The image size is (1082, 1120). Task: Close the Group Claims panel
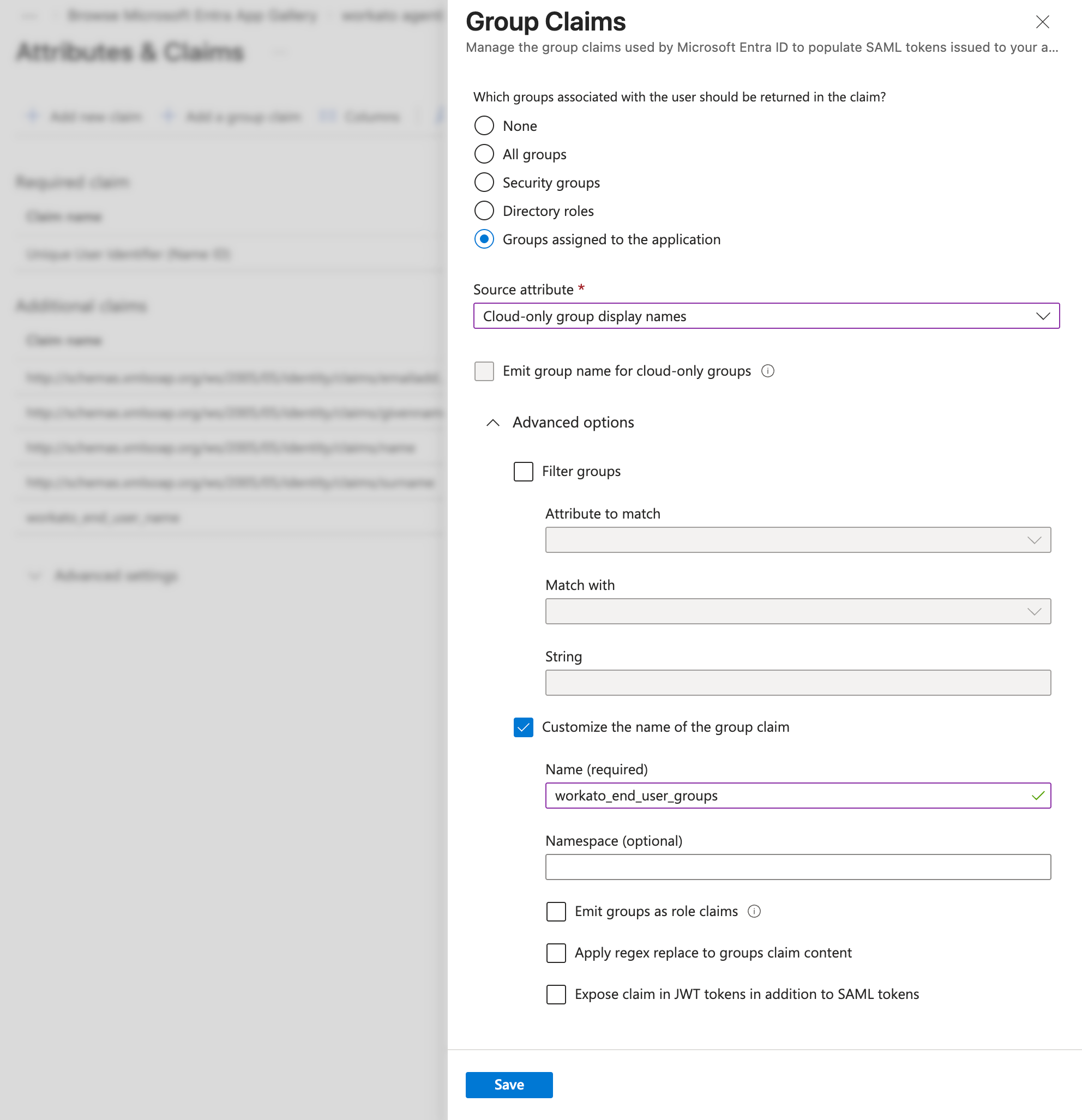click(1042, 22)
